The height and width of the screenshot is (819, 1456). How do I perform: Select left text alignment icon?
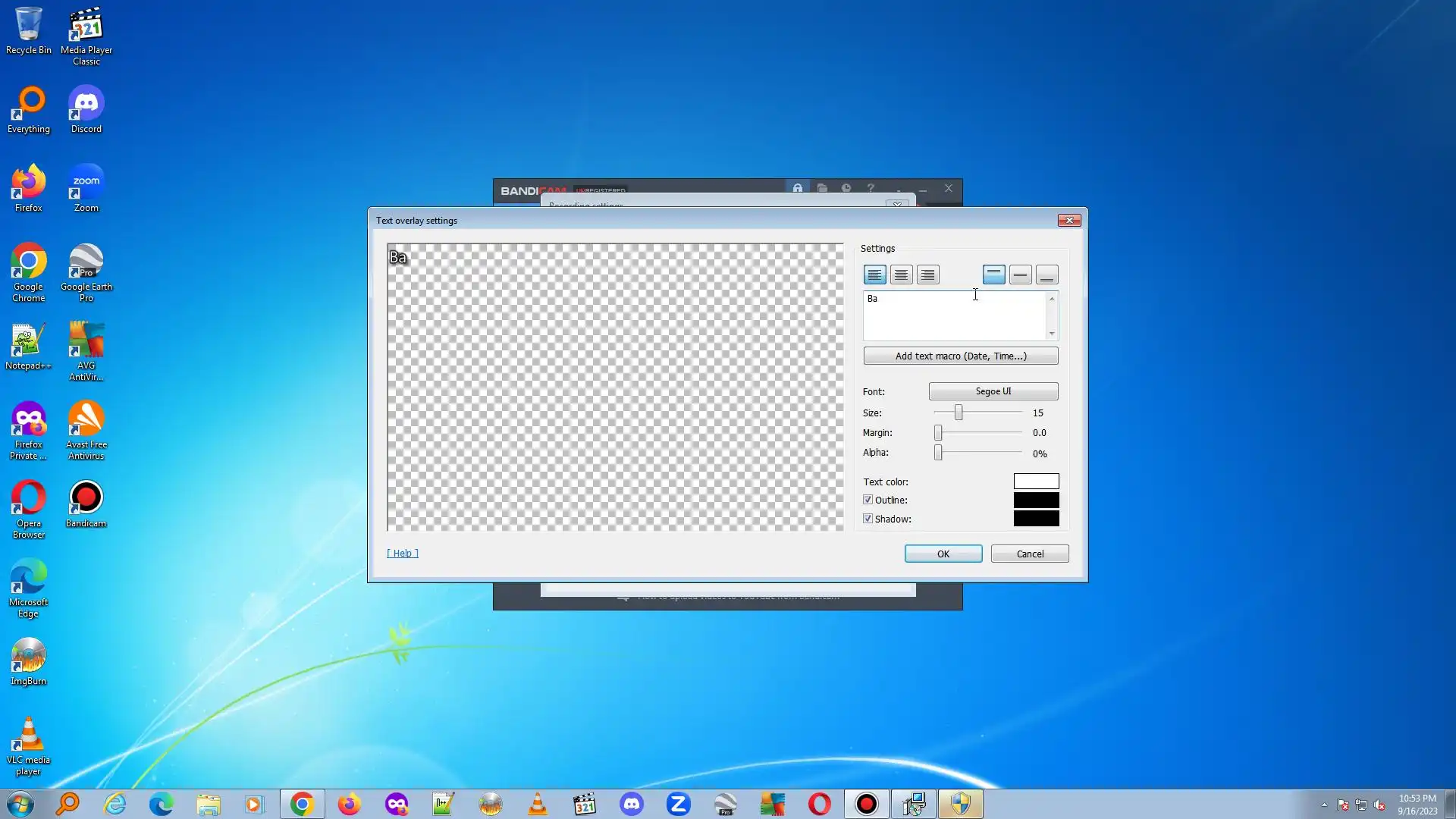874,275
